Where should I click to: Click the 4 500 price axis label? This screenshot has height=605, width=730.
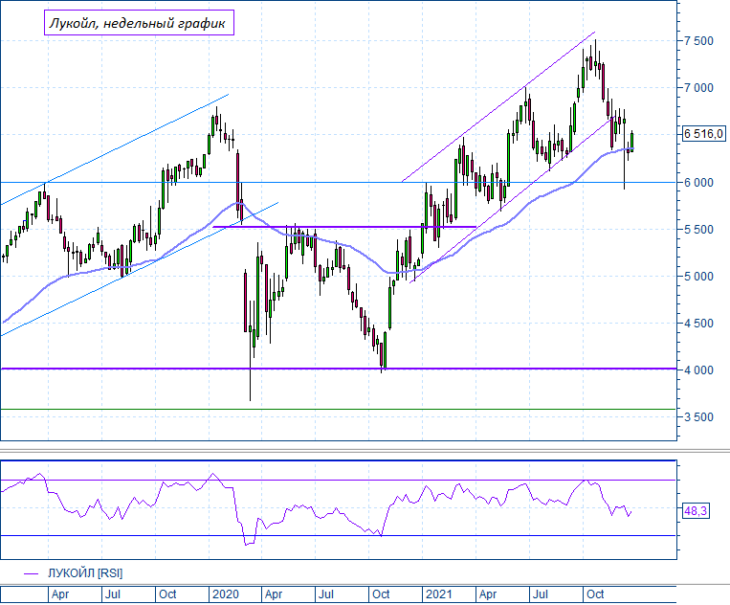click(x=698, y=323)
